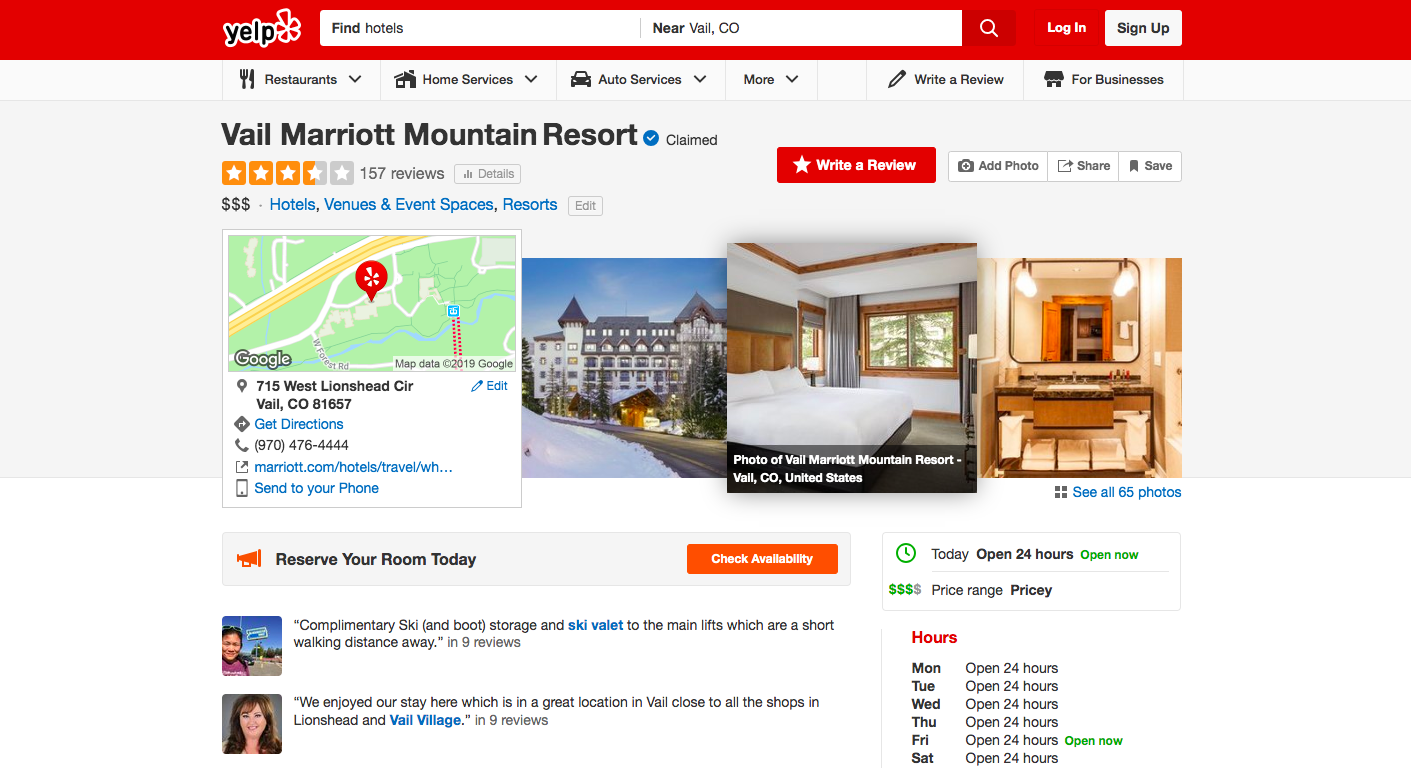Click Details next to the star rating
The height and width of the screenshot is (768, 1411).
tap(487, 173)
